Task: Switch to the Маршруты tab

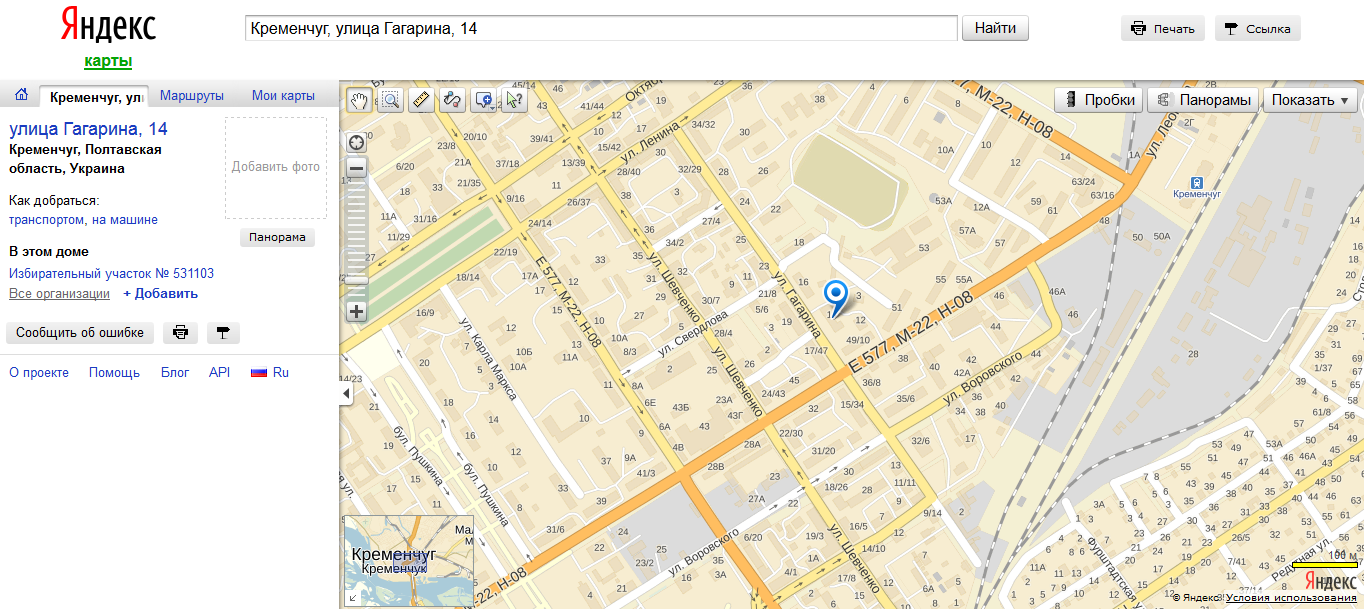Action: click(192, 96)
